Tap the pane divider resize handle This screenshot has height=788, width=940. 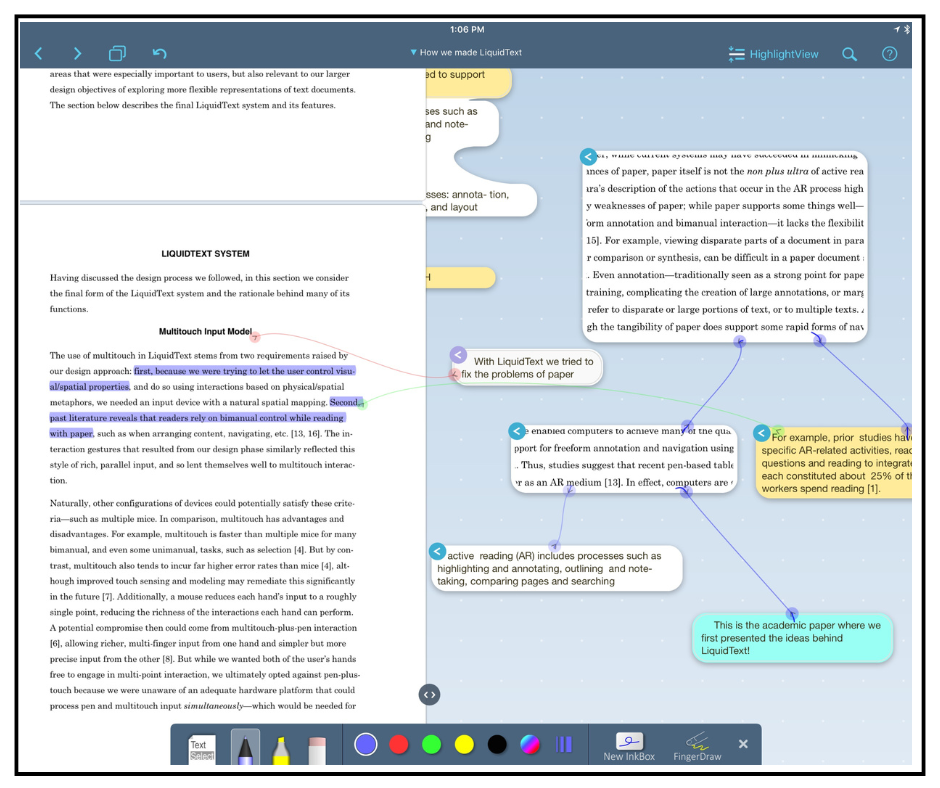[429, 694]
